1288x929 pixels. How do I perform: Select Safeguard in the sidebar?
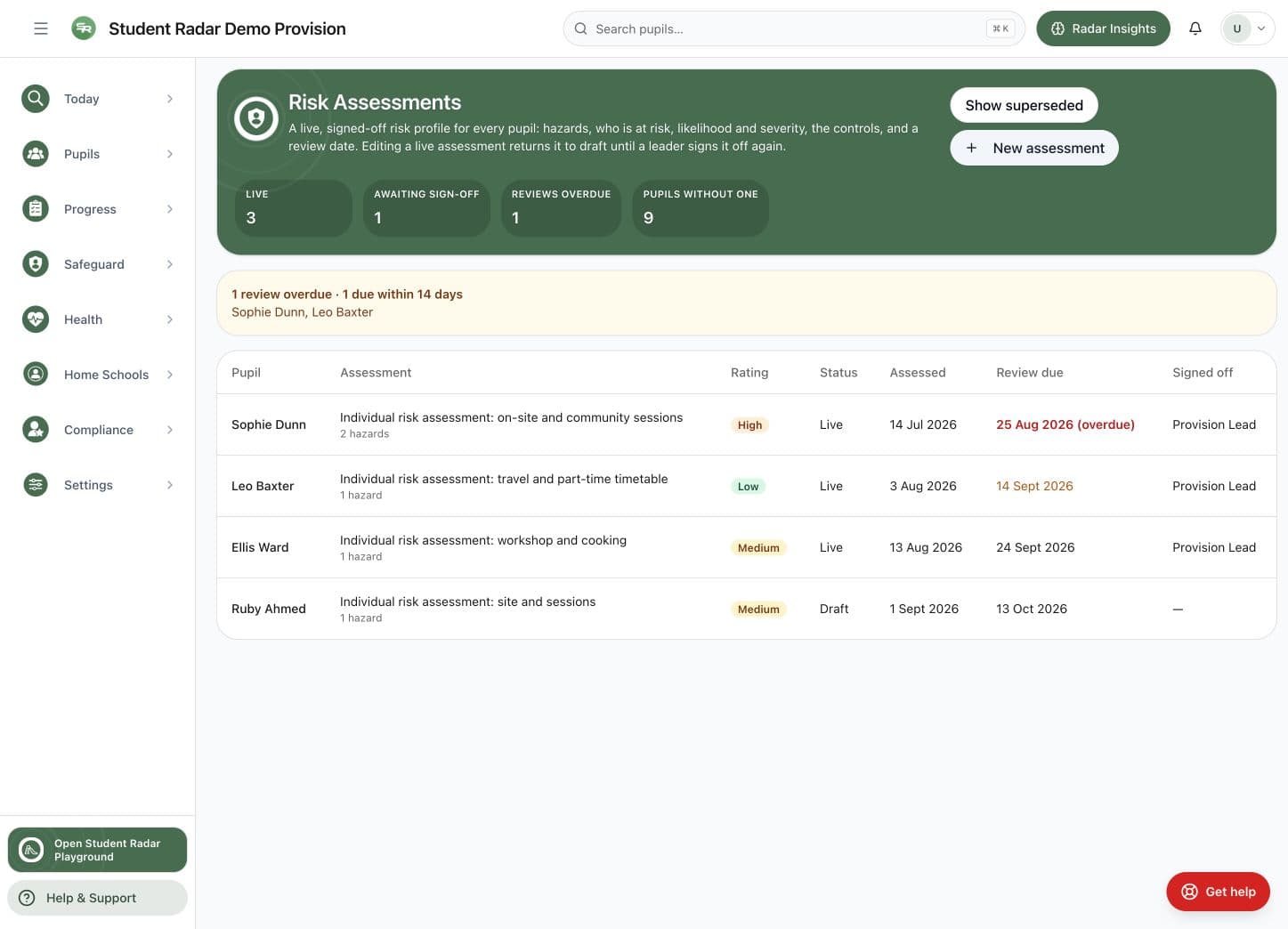click(98, 264)
